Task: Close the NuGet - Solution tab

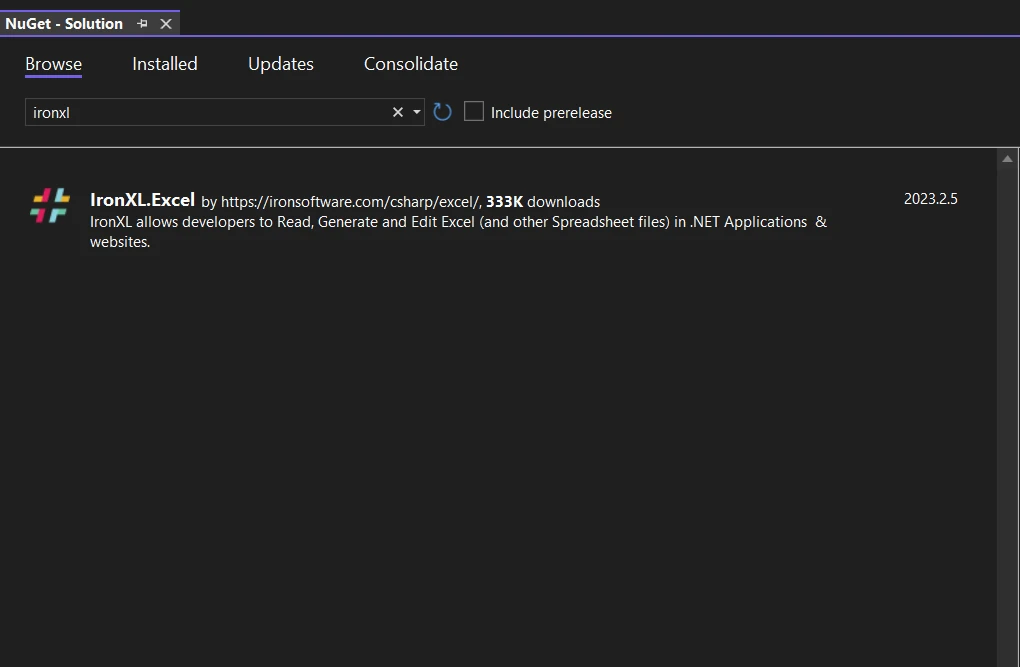Action: tap(166, 23)
